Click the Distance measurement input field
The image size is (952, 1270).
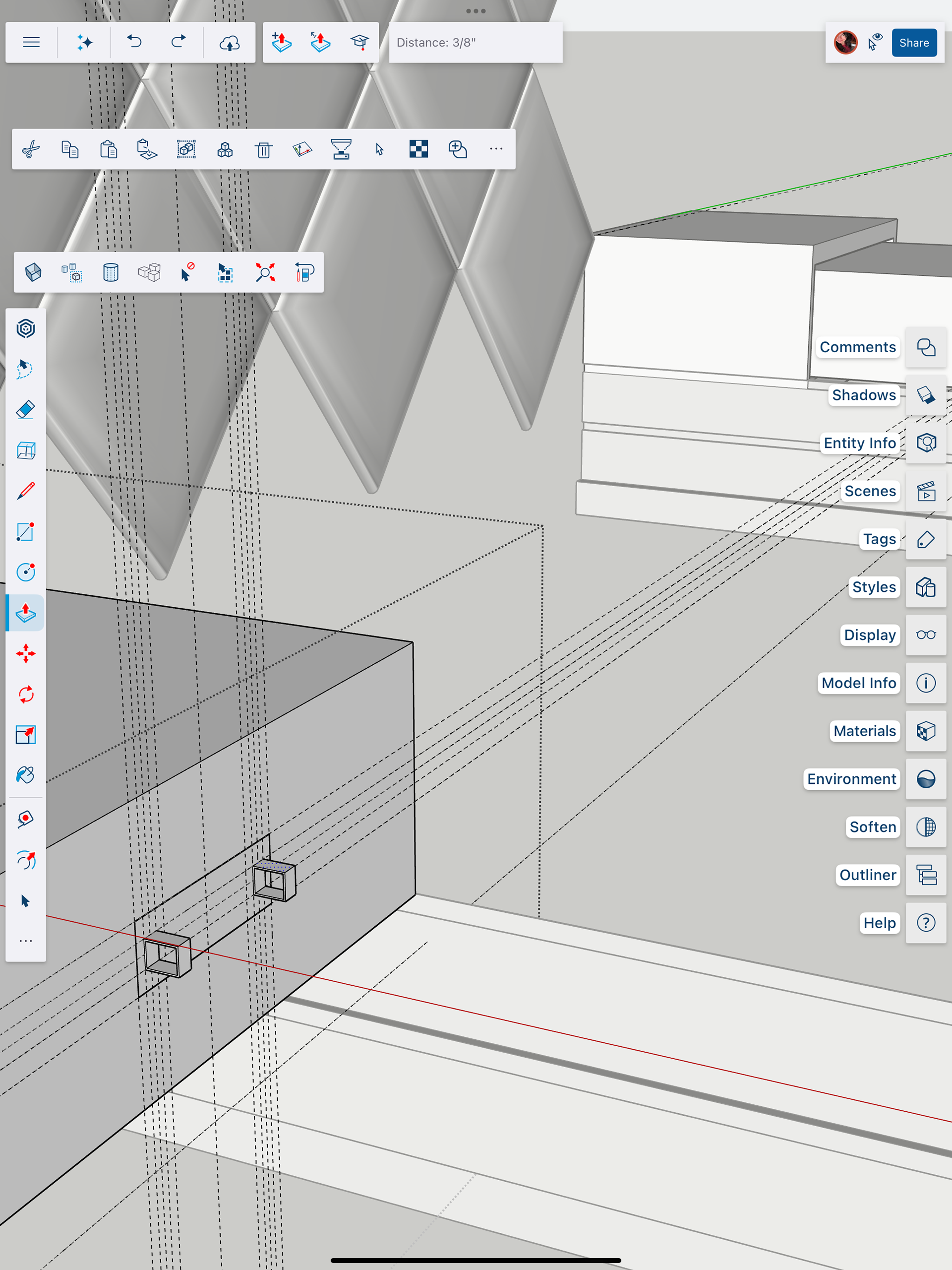coord(475,43)
